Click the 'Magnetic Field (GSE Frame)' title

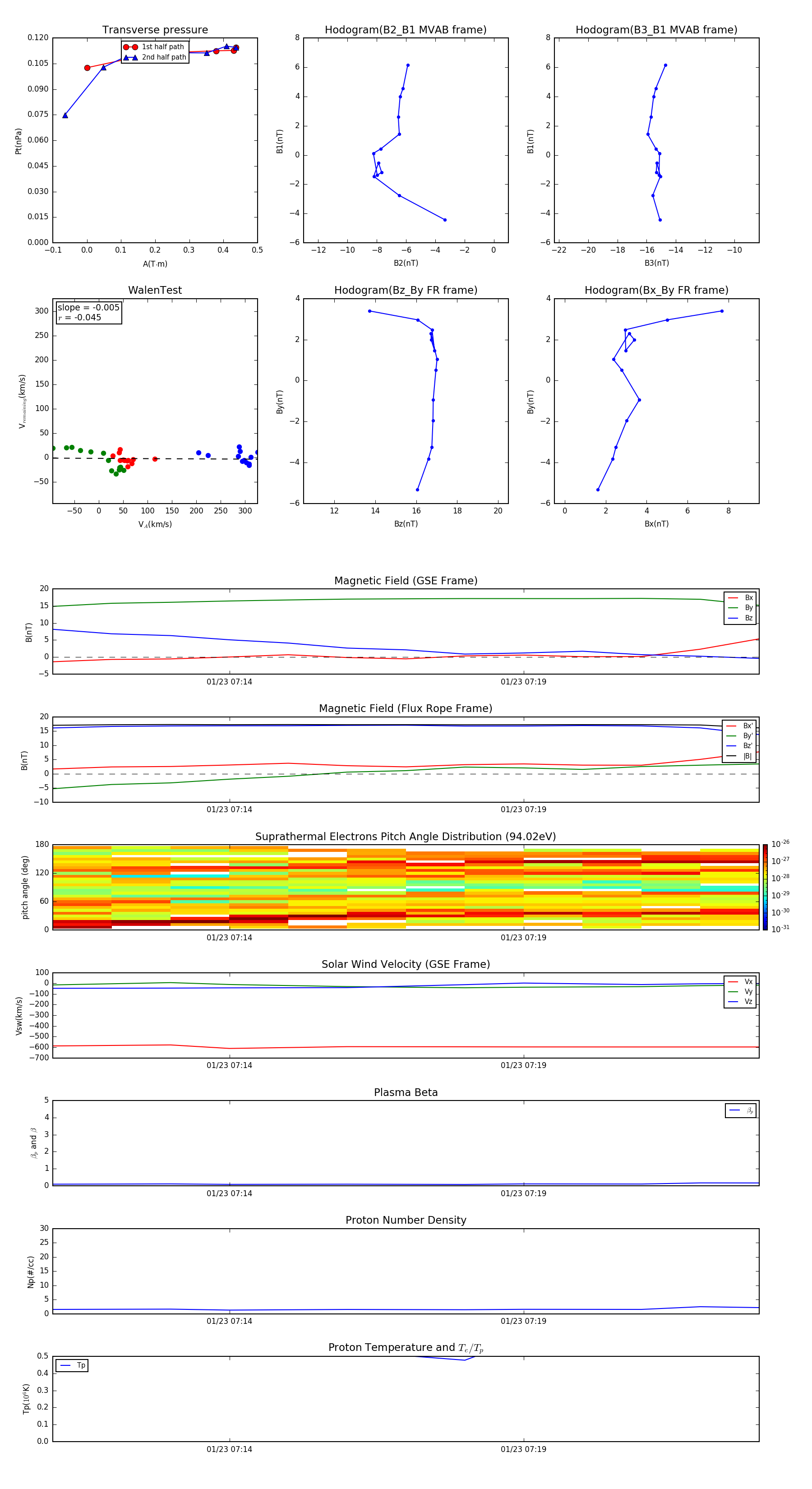click(406, 581)
